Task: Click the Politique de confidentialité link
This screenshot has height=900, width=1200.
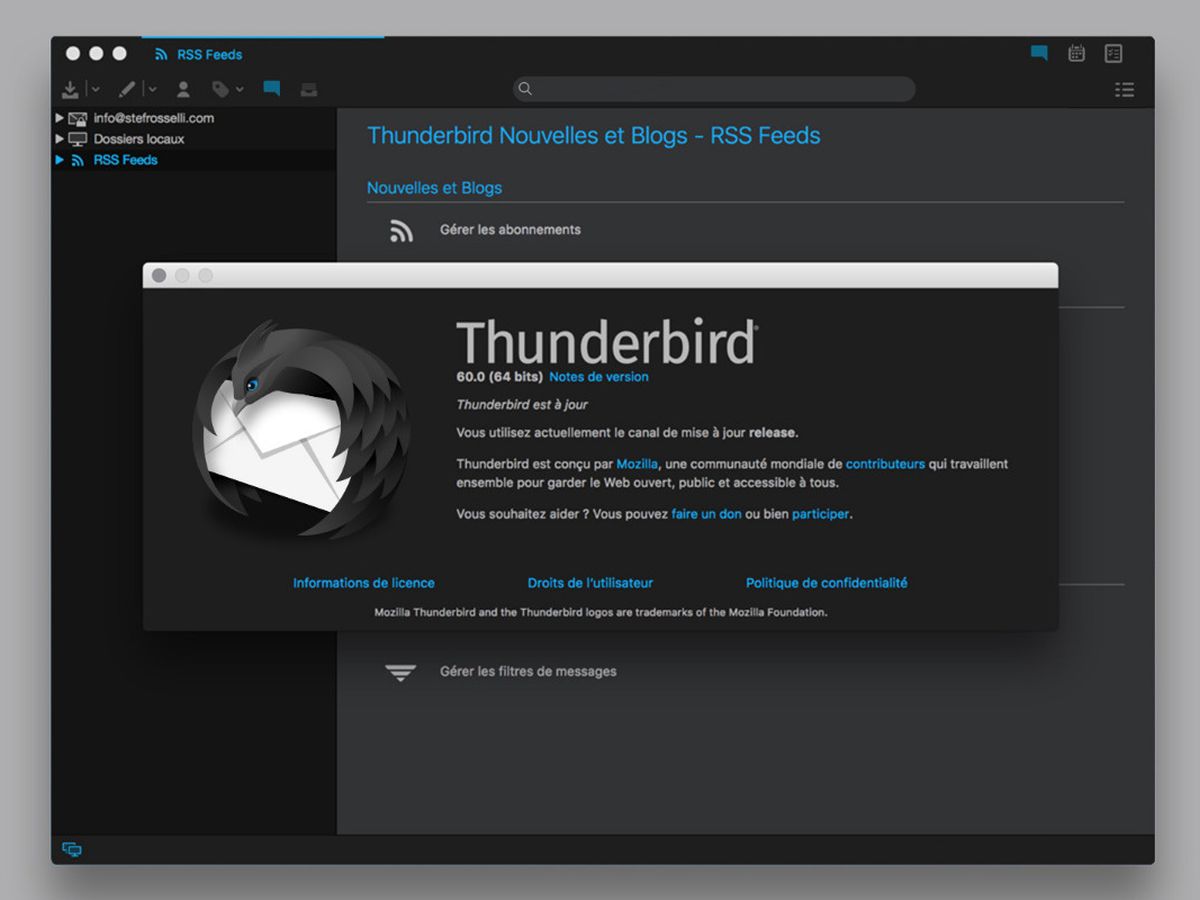Action: coord(826,583)
